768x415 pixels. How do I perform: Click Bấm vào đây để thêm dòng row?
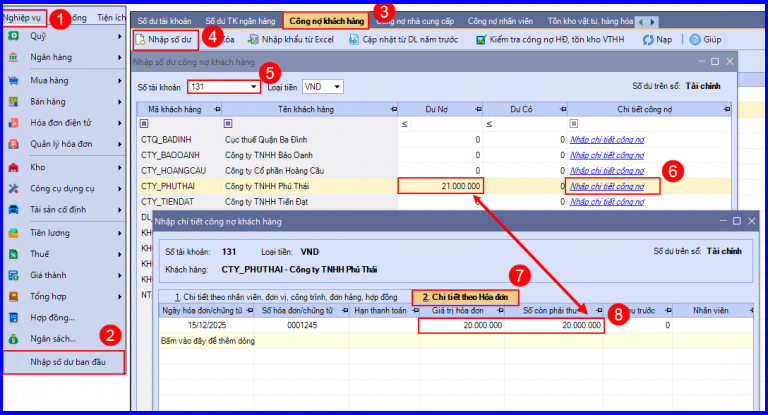click(456, 341)
